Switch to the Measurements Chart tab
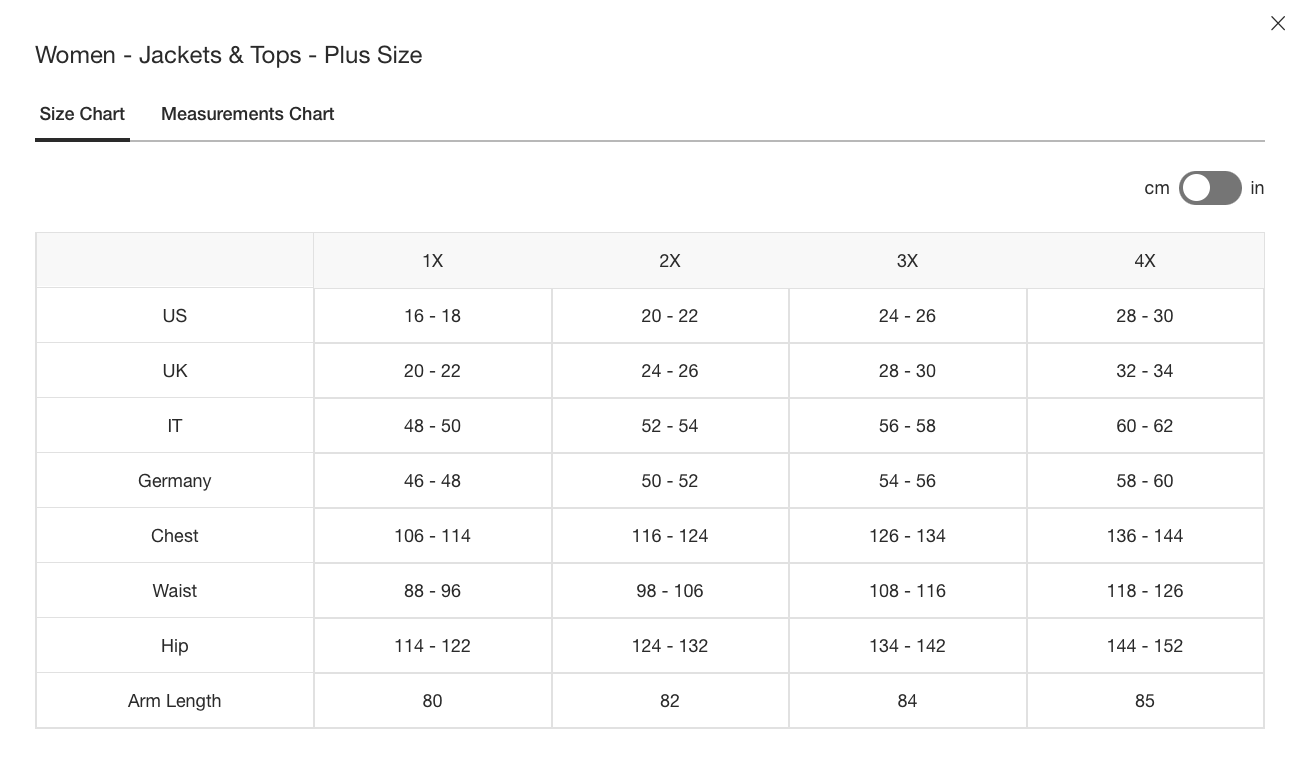Image resolution: width=1302 pixels, height=762 pixels. tap(247, 114)
